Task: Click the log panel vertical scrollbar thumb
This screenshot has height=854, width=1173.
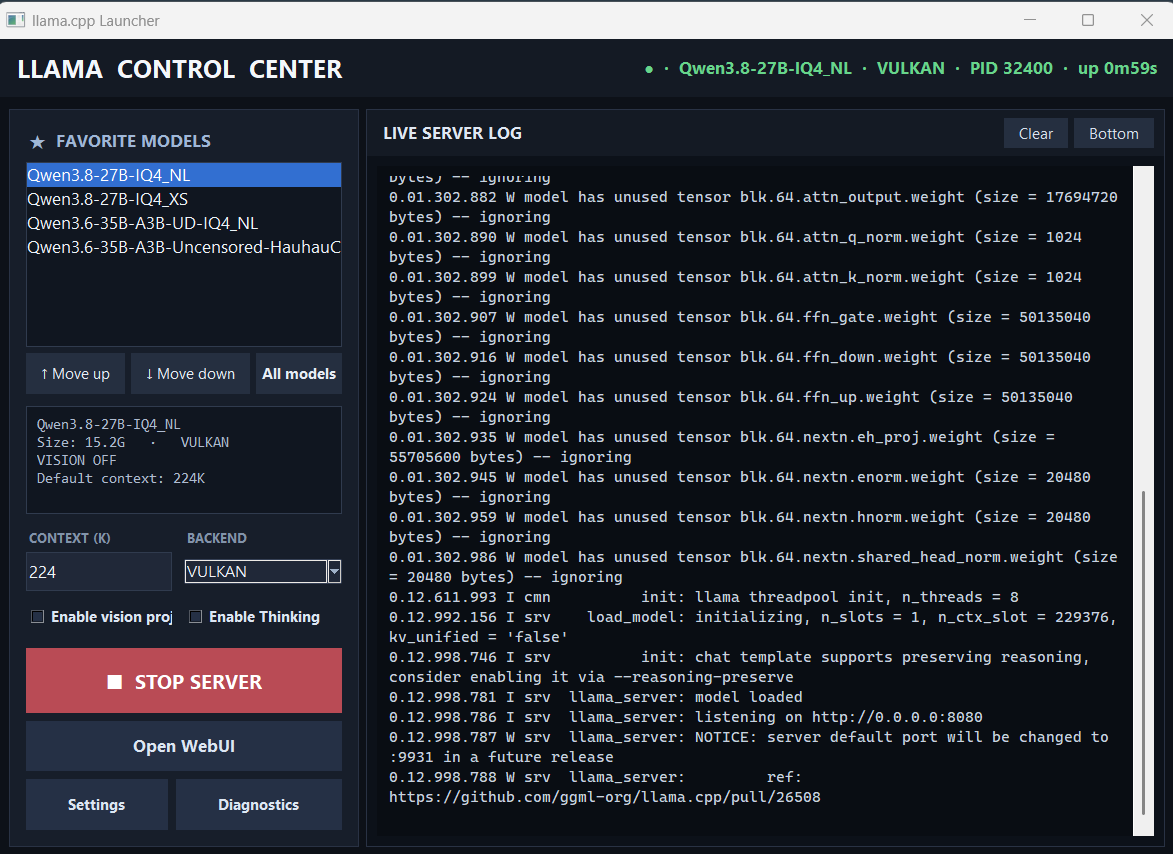Action: (x=1143, y=652)
